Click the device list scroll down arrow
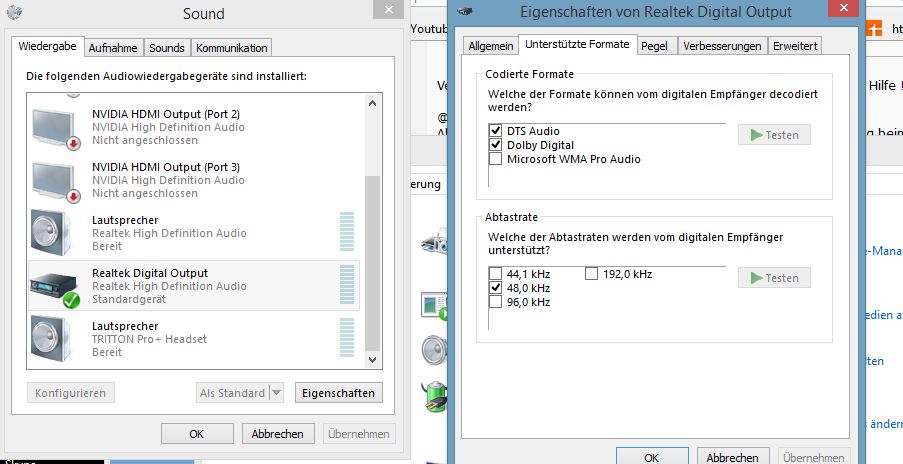The image size is (903, 464). click(x=372, y=360)
